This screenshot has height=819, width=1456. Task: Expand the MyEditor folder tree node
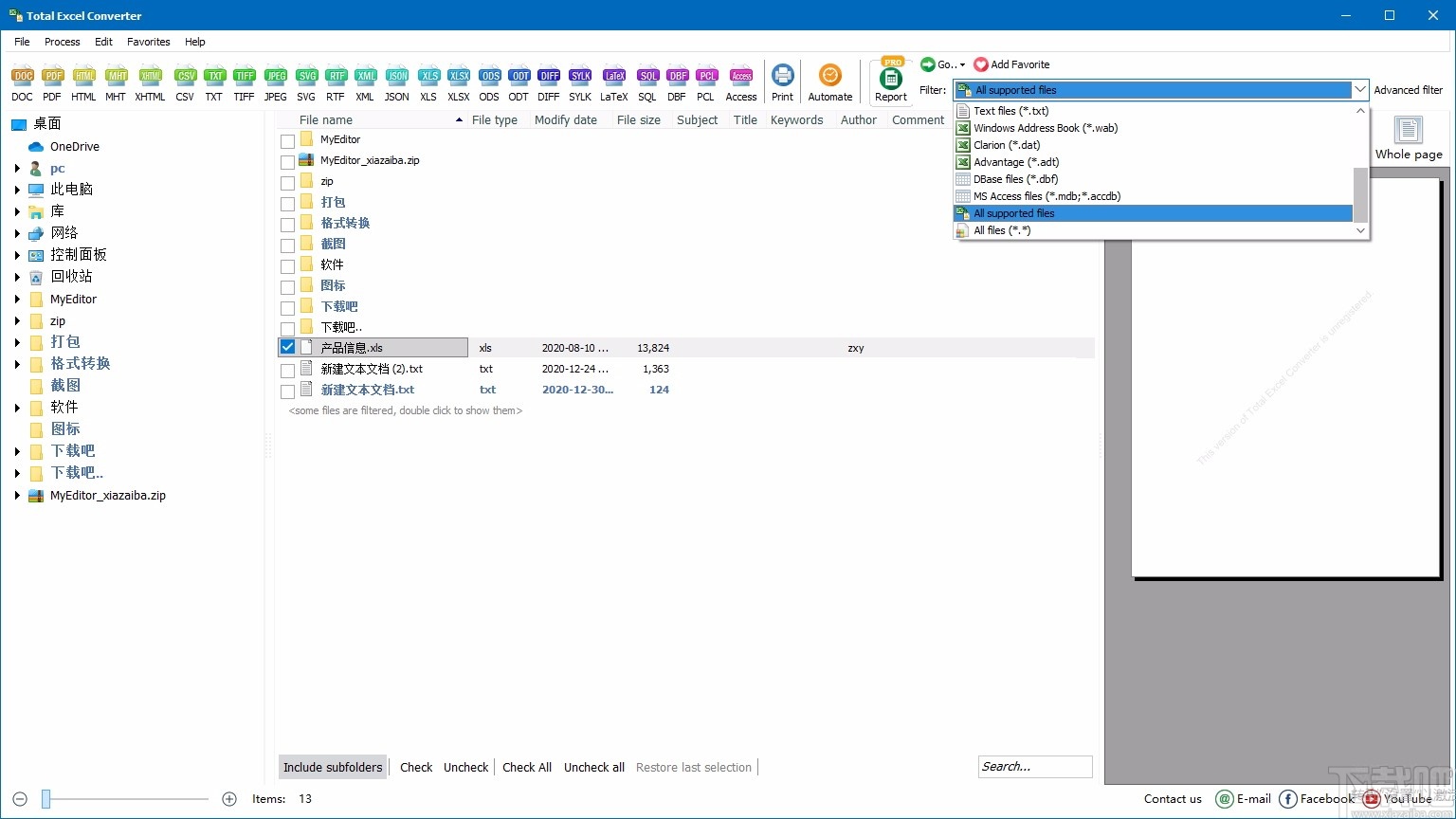(17, 300)
